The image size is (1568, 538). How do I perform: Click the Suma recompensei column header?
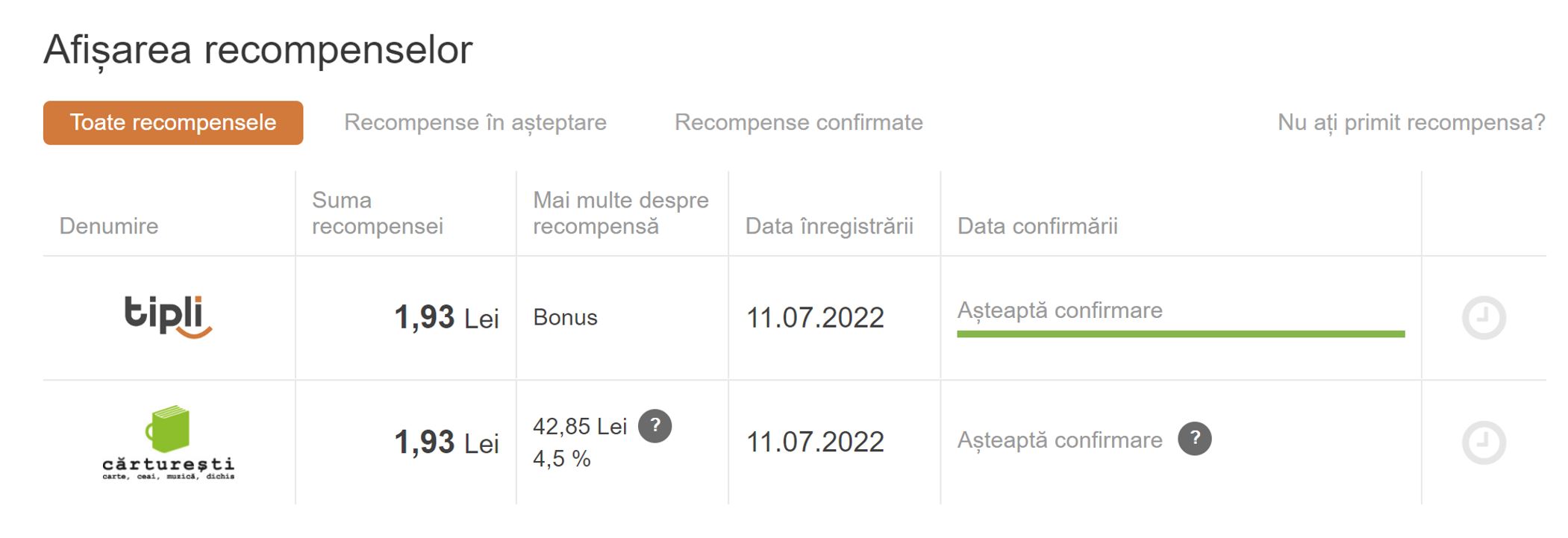(378, 213)
